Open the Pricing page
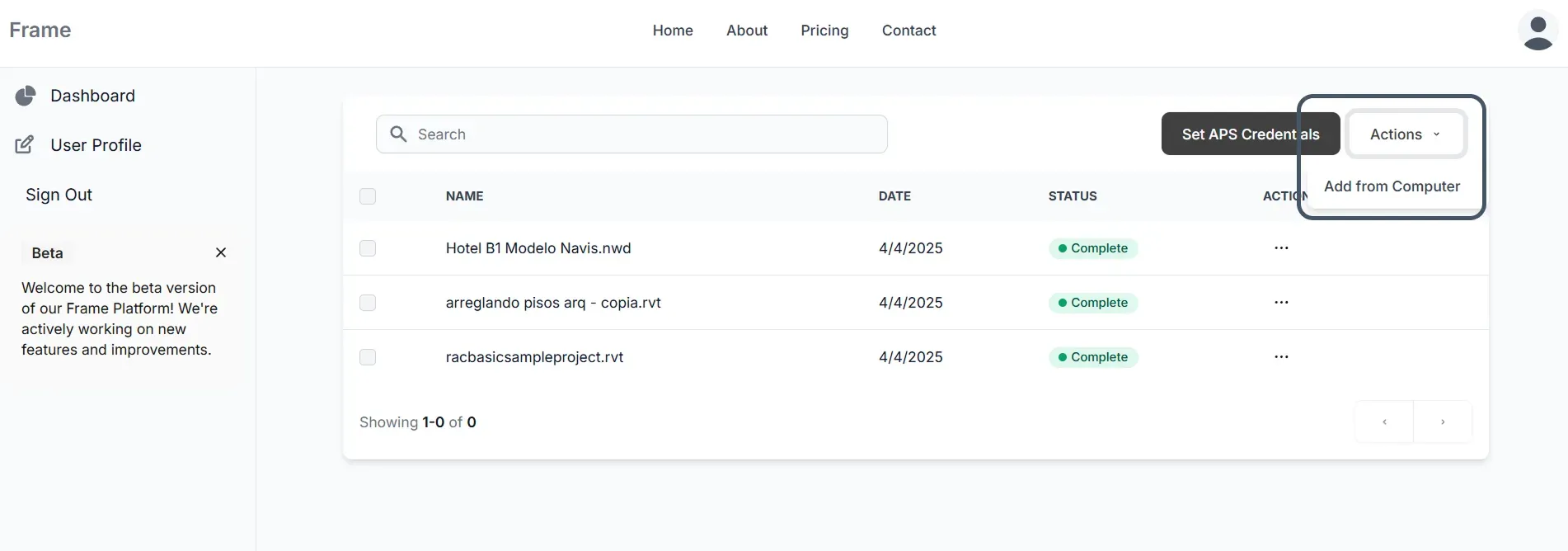Image resolution: width=1568 pixels, height=551 pixels. click(x=824, y=31)
